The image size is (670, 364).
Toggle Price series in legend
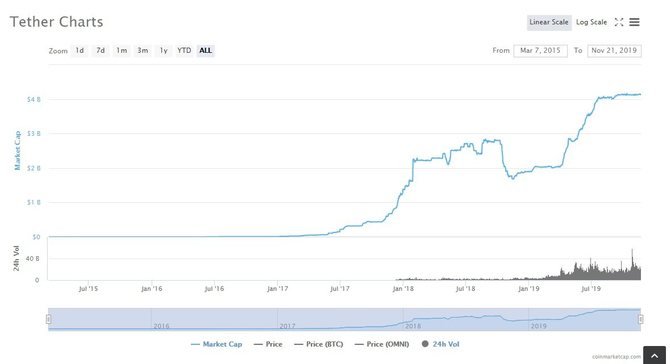coord(268,344)
